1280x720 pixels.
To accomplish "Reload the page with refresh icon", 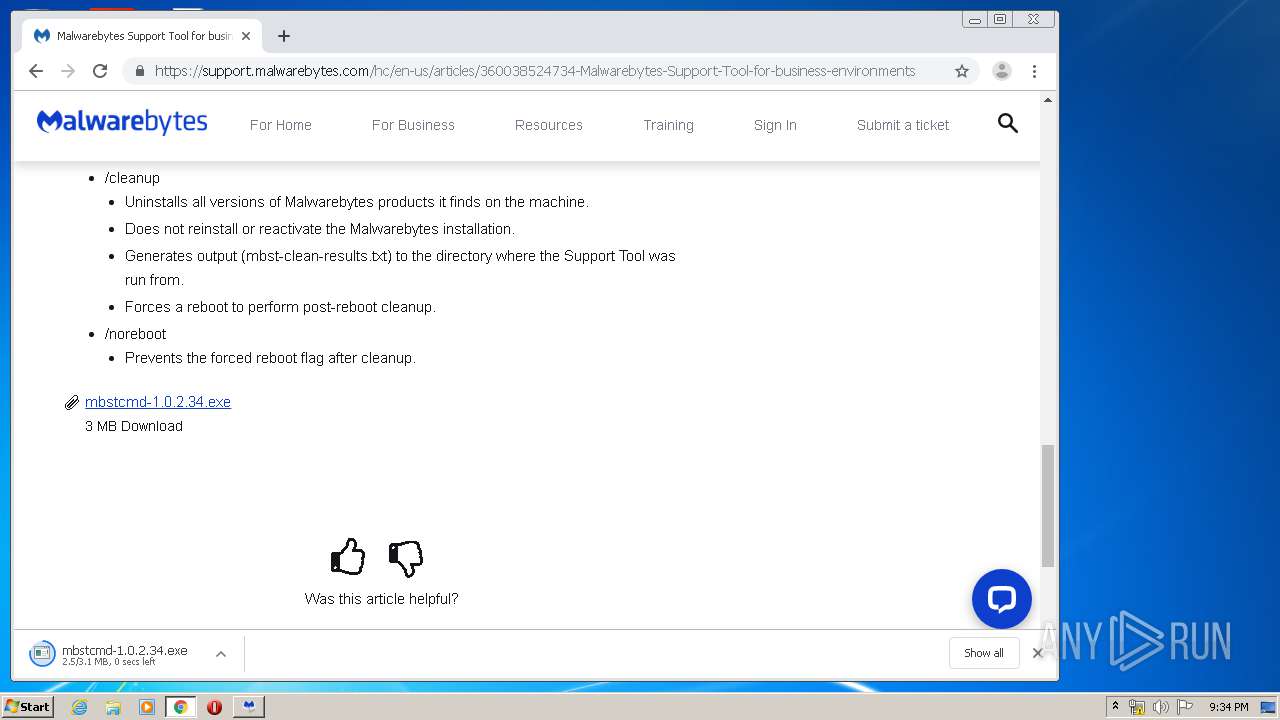I will (x=100, y=71).
